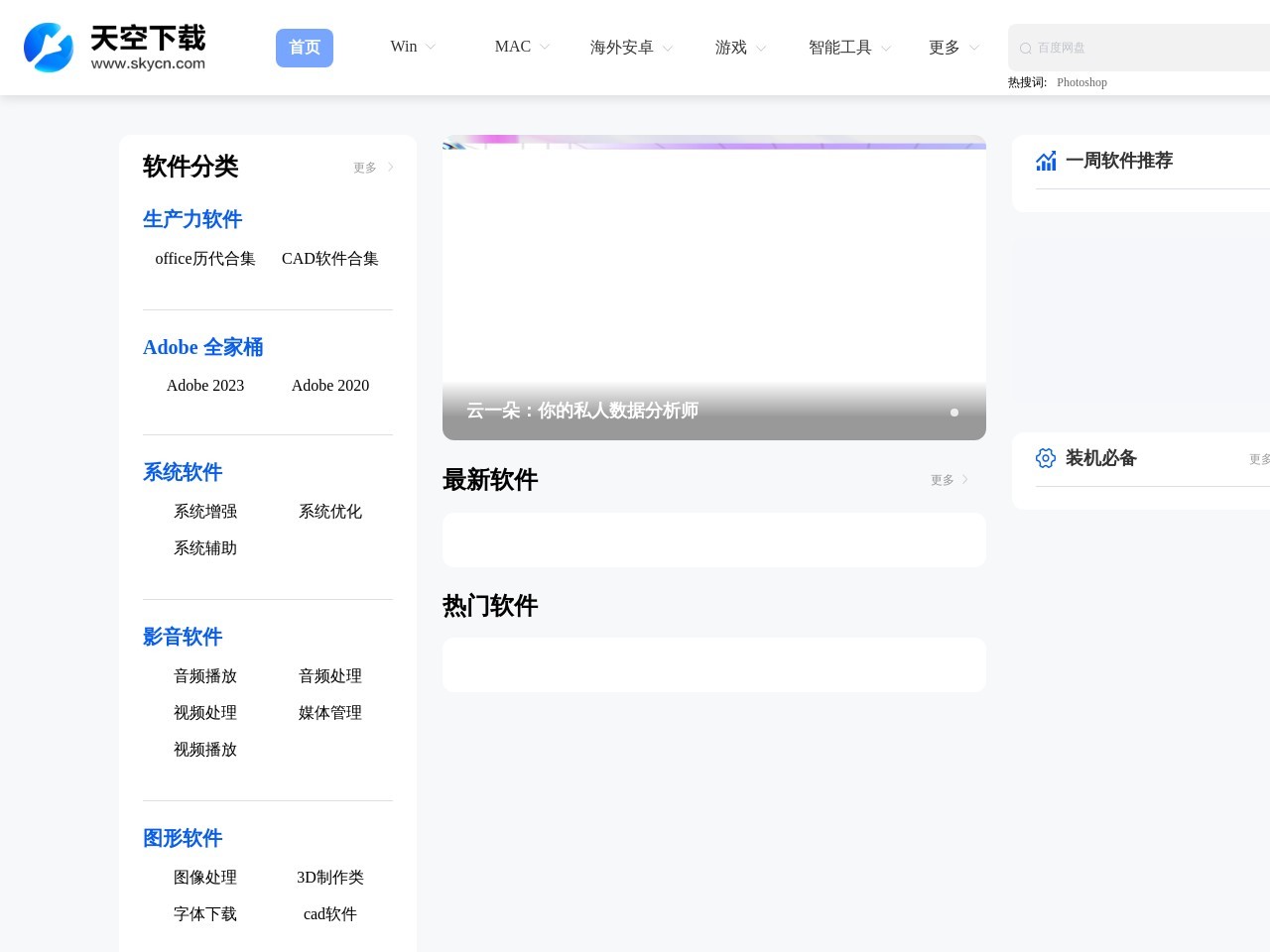Click the Skycn site logo

click(x=115, y=48)
